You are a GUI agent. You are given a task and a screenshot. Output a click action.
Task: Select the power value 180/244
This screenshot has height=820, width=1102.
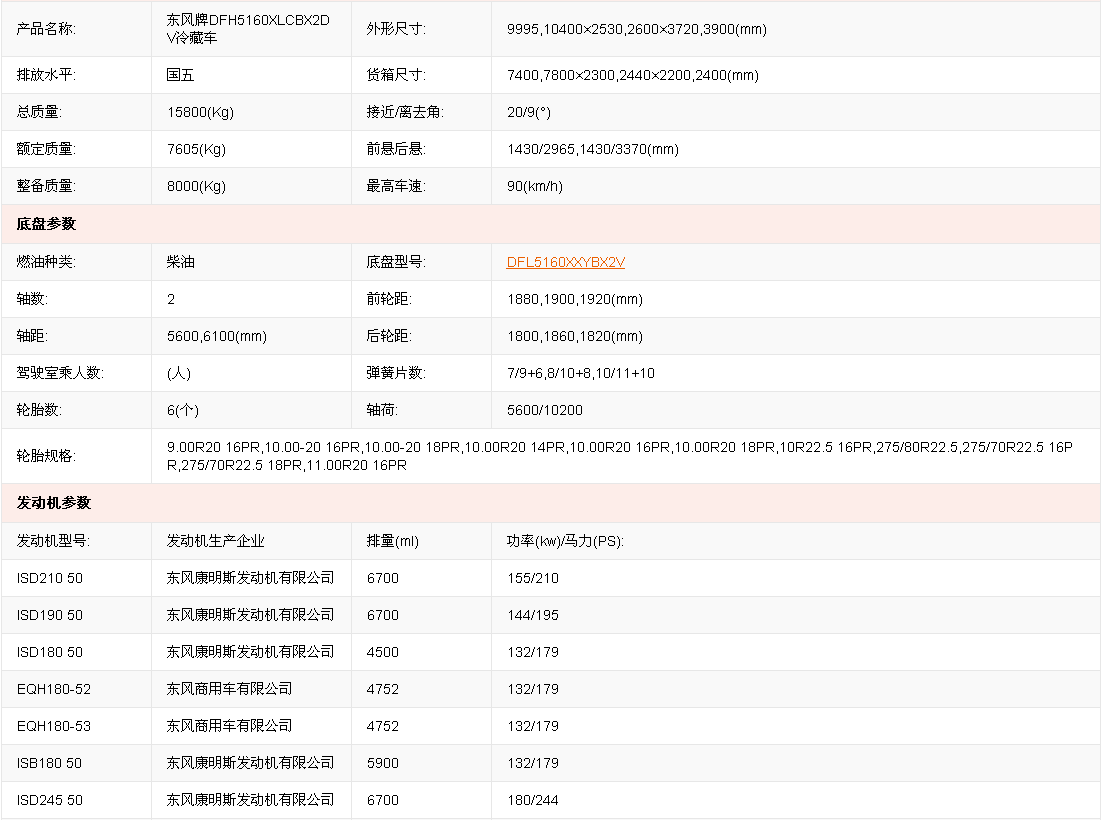[x=533, y=800]
